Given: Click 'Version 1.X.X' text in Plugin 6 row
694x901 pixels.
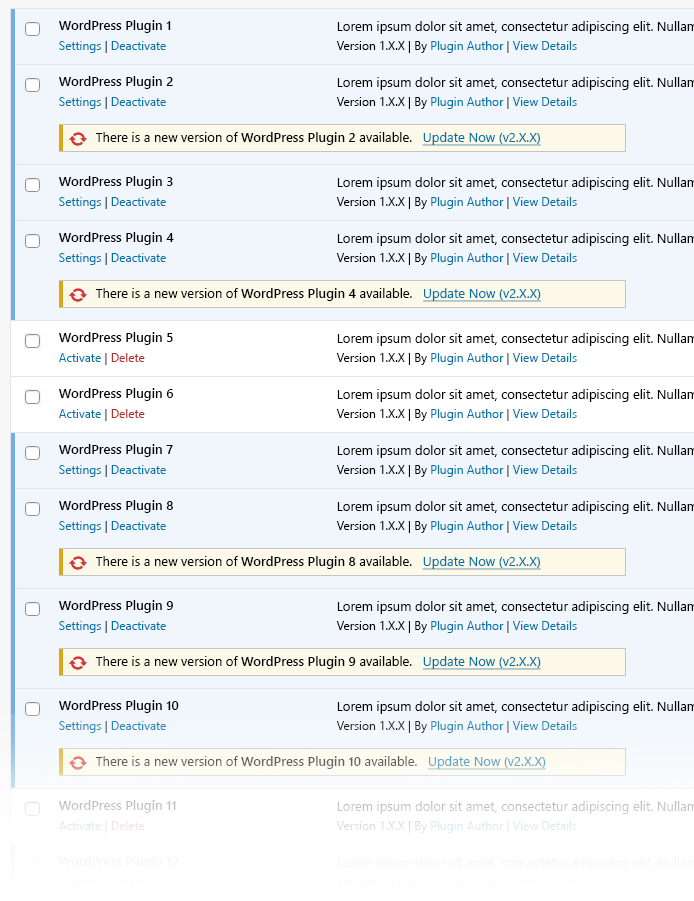Looking at the screenshot, I should point(371,414).
